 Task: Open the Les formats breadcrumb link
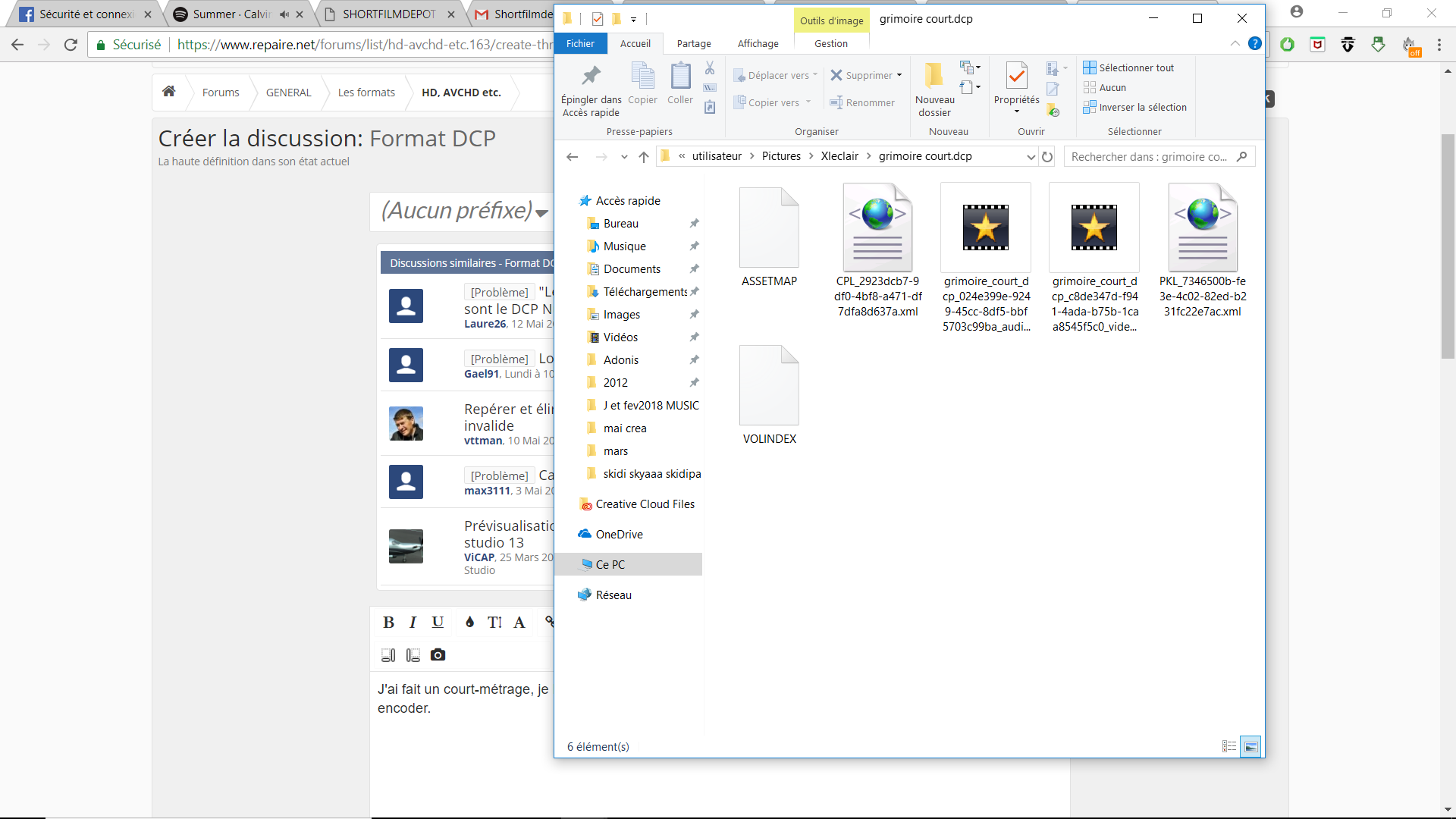pos(366,93)
